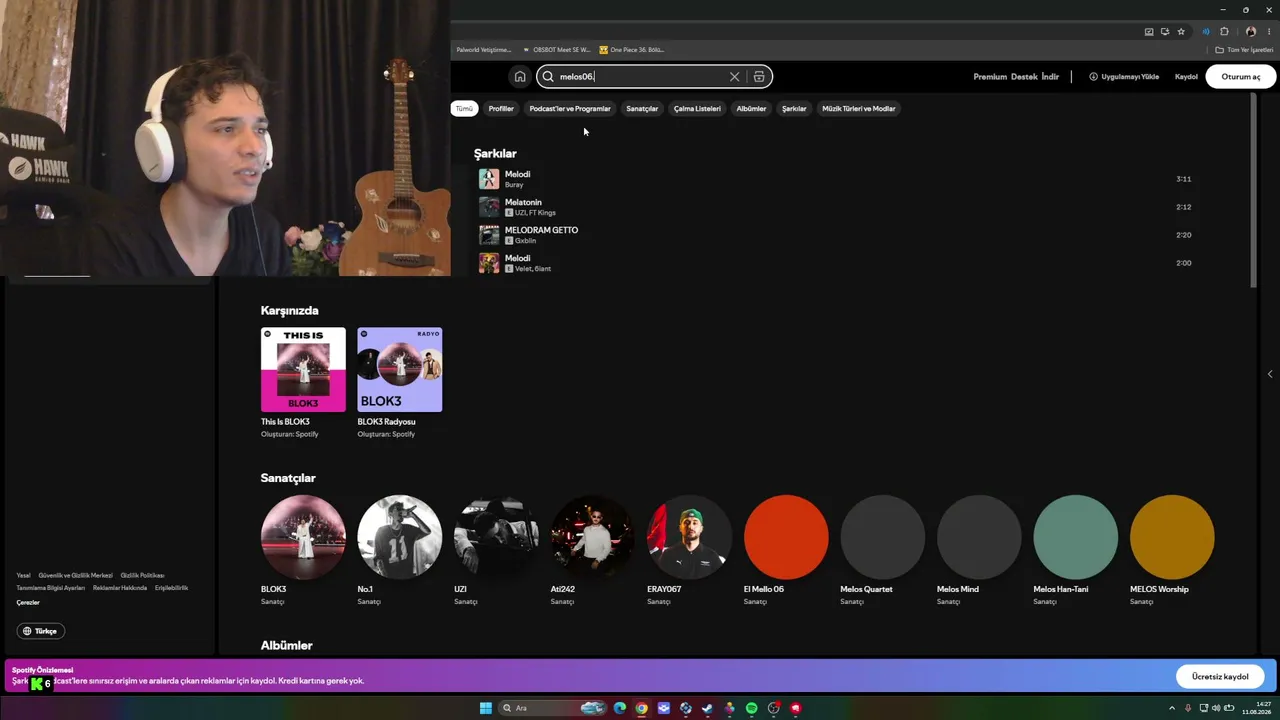The height and width of the screenshot is (720, 1280).
Task: Select the Sanatçılar filter chip
Action: (642, 108)
